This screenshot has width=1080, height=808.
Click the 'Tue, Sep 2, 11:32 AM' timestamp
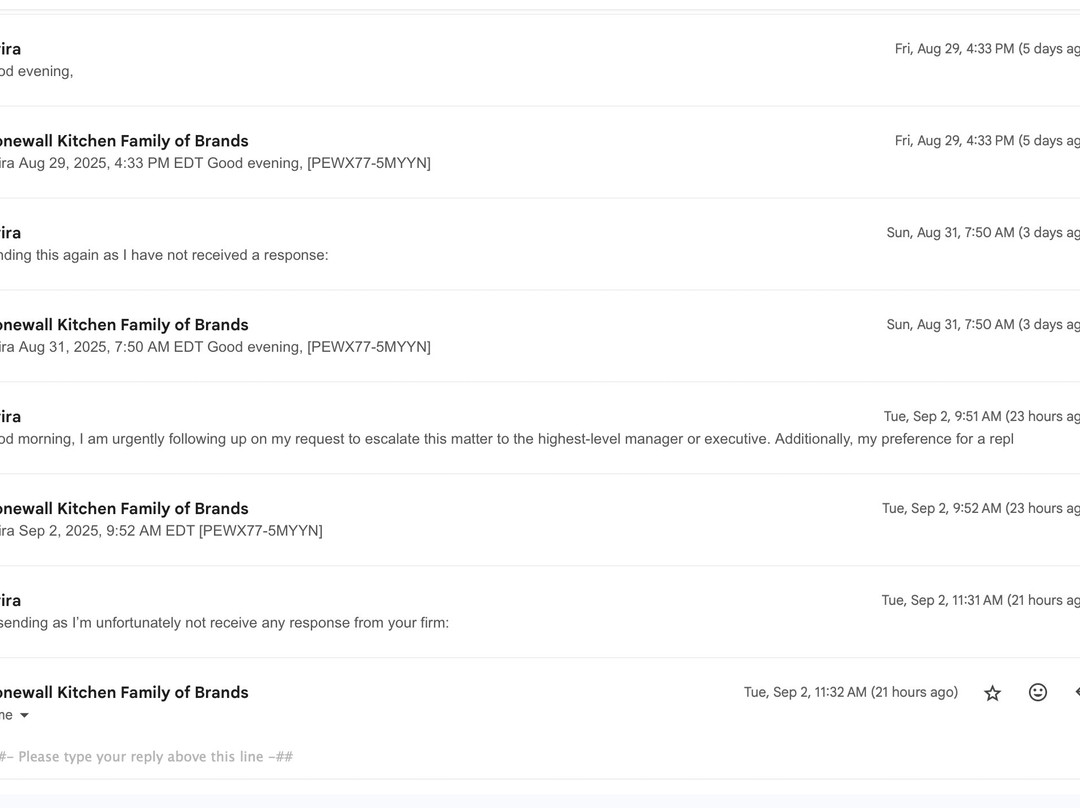(850, 692)
